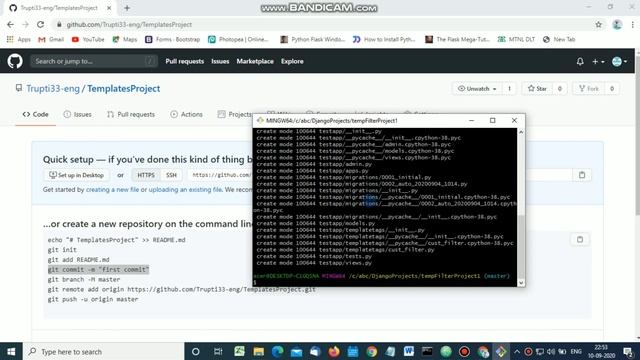
Task: Open the Apps bookmark
Action: click(19, 39)
